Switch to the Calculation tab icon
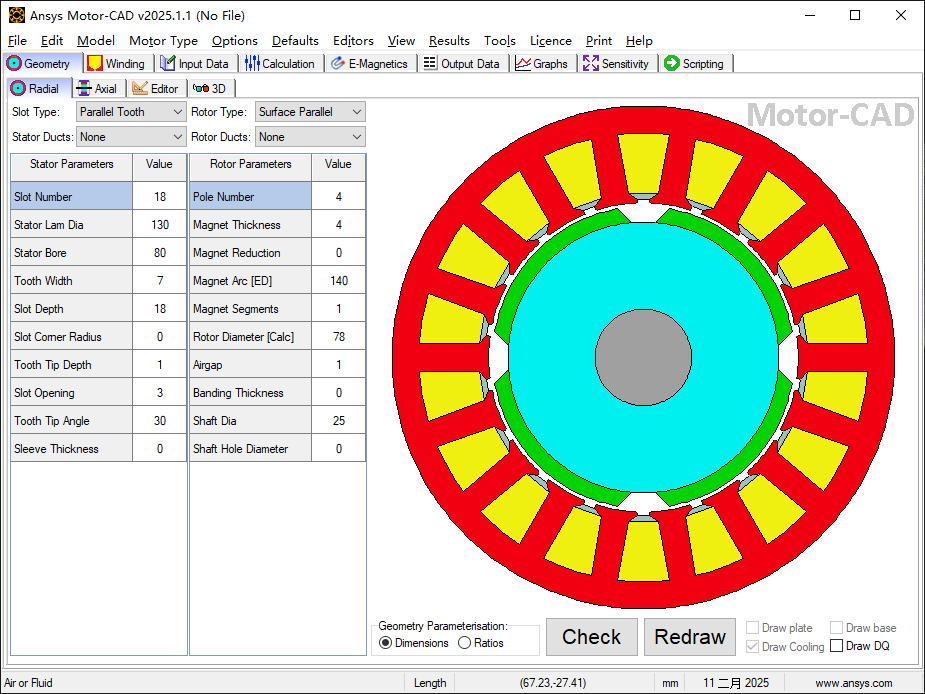Screen dimensions: 925x694 coord(252,63)
